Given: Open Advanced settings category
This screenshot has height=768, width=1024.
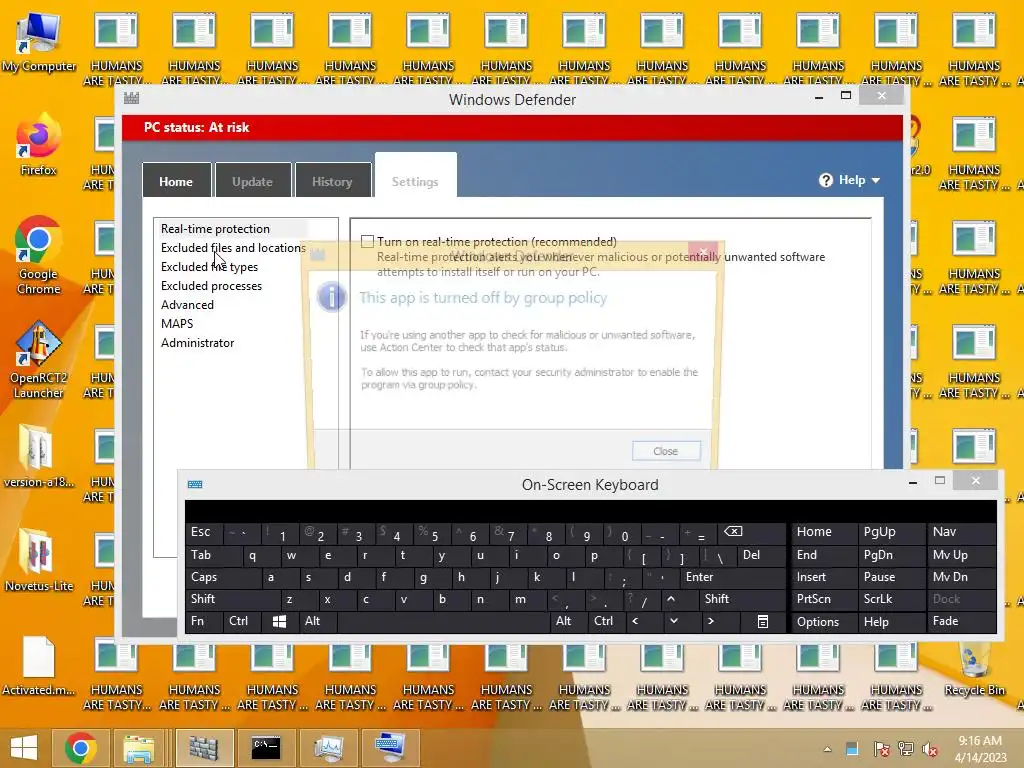Looking at the screenshot, I should click(x=187, y=304).
